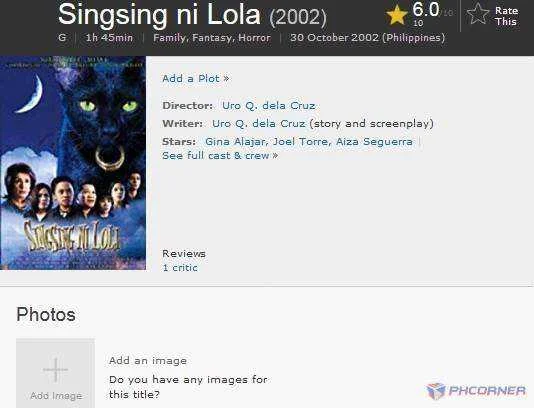
Task: Click the gold rating star icon
Action: coord(397,16)
